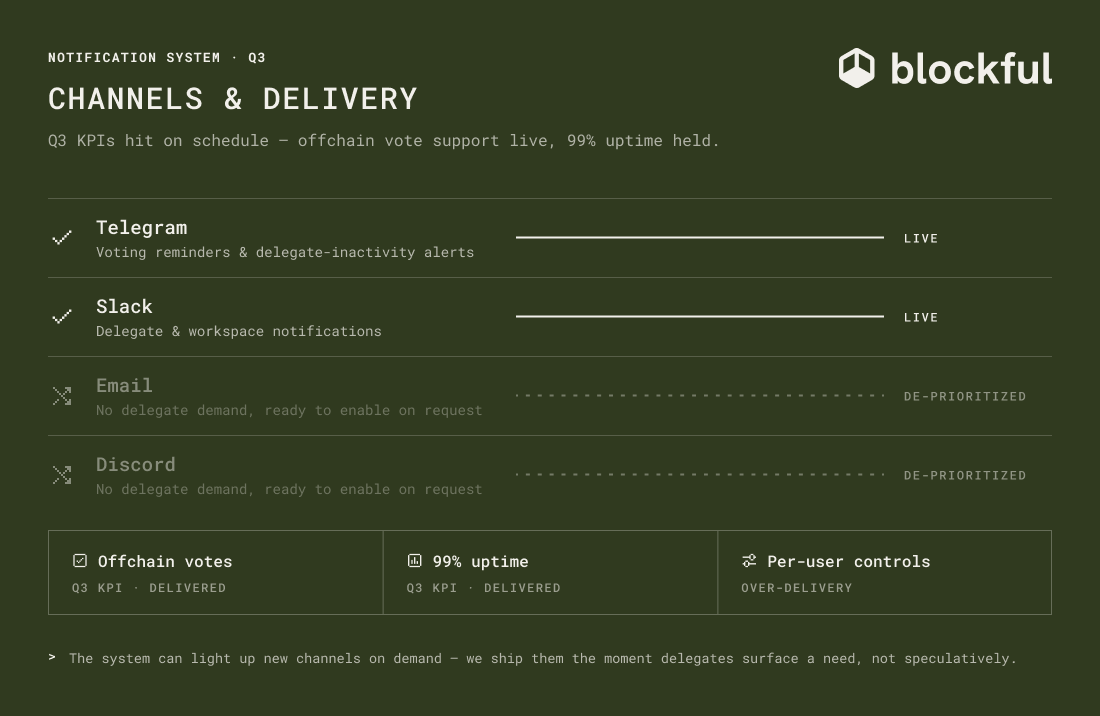The width and height of the screenshot is (1100, 716).
Task: Click 'Q3 KPI · DELIVERED' under Offchain votes
Action: coord(149,588)
